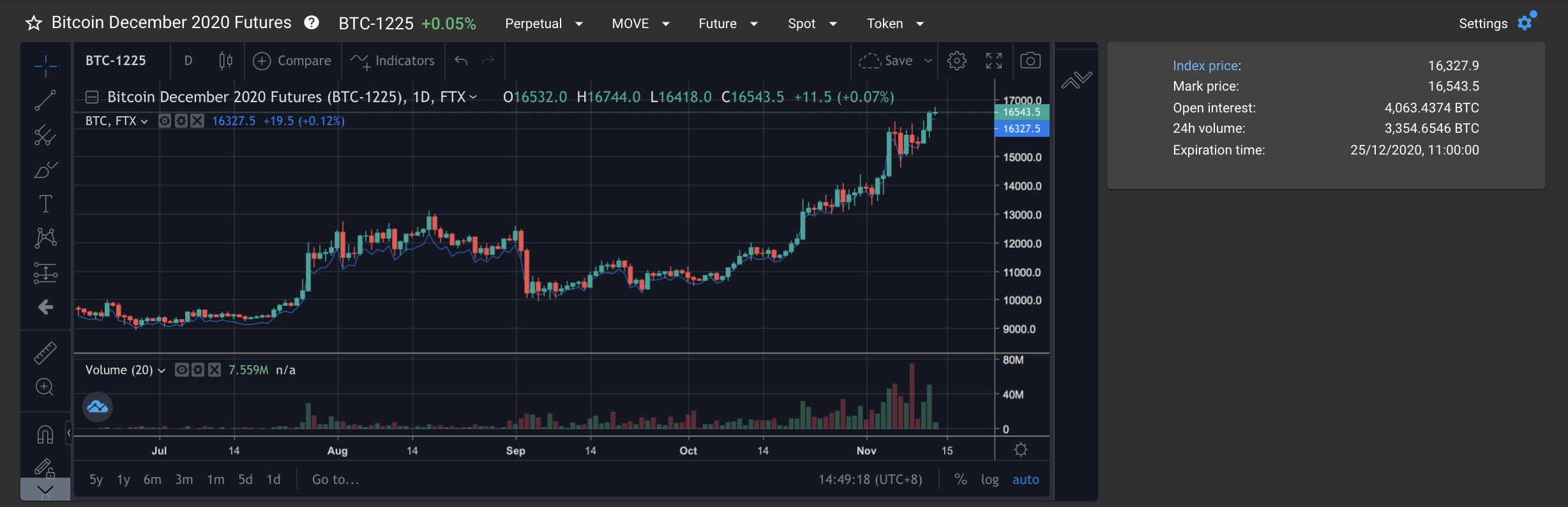Open the side panel chart icon right of chart
This screenshot has width=1568, height=507.
(x=1076, y=80)
